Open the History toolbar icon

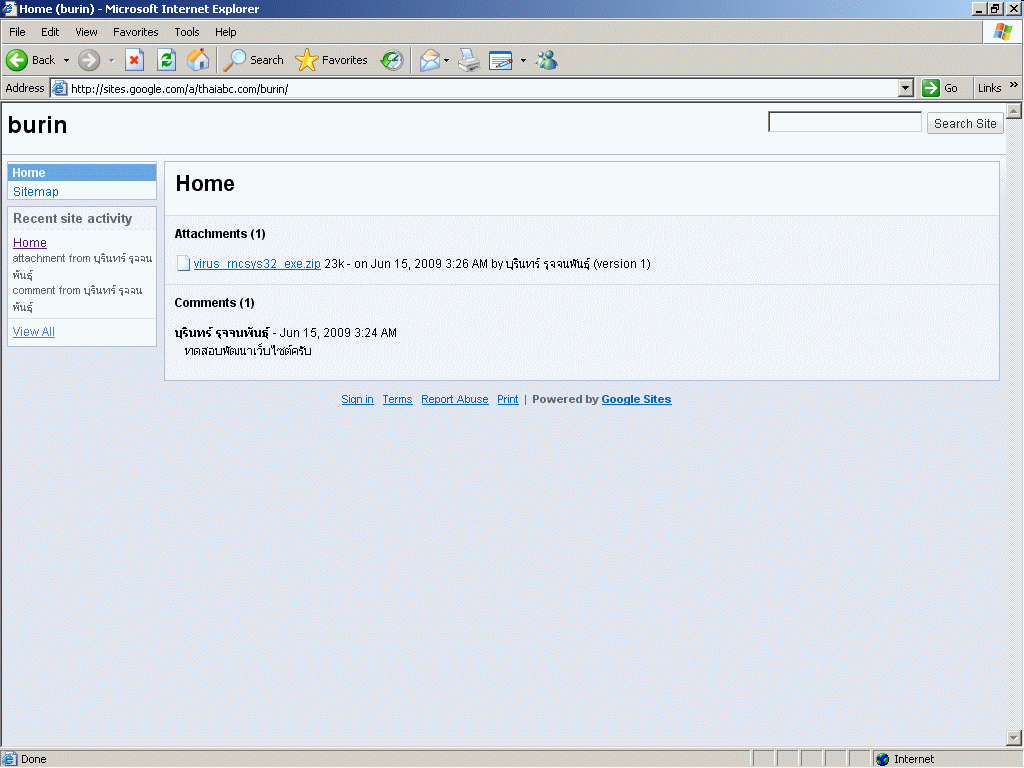[392, 60]
